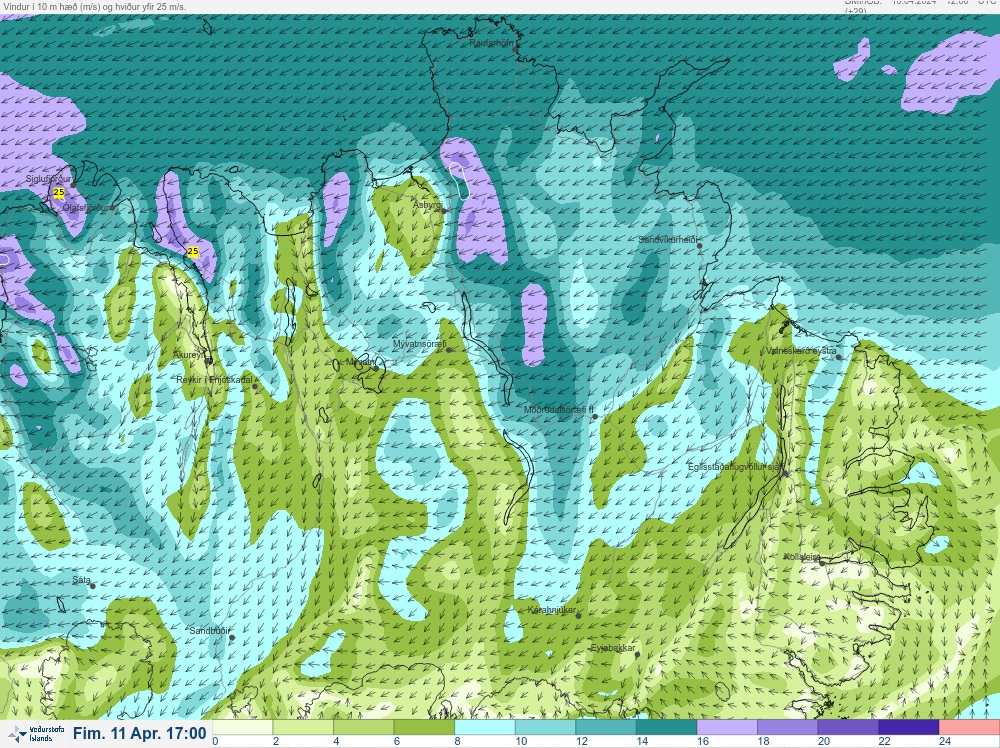The height and width of the screenshot is (748, 1000).
Task: Click the station dot at Raufarhöfn
Action: (x=515, y=49)
